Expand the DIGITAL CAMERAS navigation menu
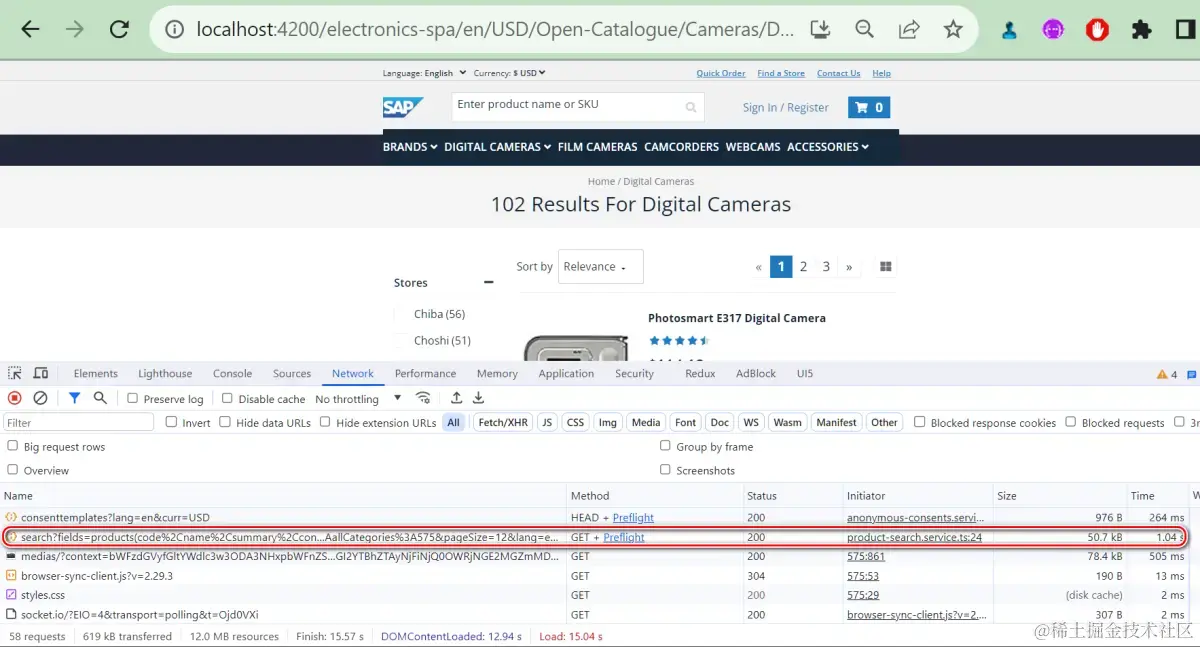Screen dimensions: 1200x647 (498, 147)
